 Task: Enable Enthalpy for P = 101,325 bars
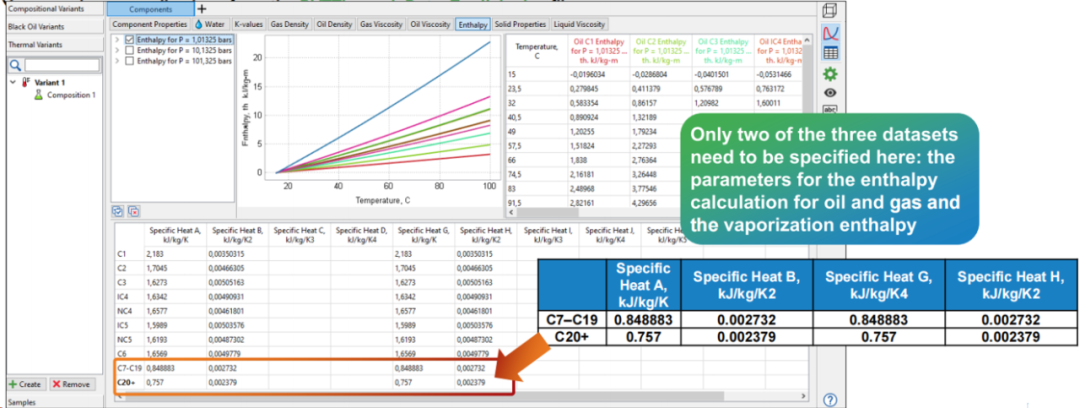[129, 62]
